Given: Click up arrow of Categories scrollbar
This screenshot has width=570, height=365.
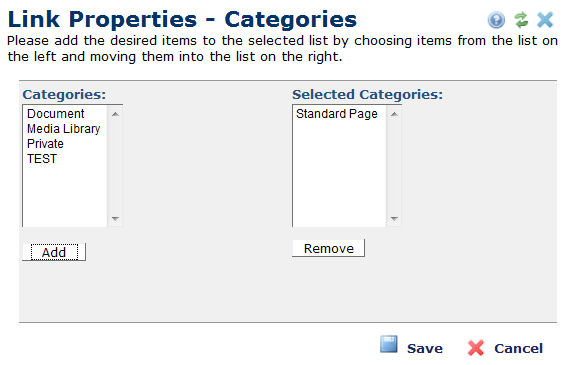Looking at the screenshot, I should tap(115, 114).
